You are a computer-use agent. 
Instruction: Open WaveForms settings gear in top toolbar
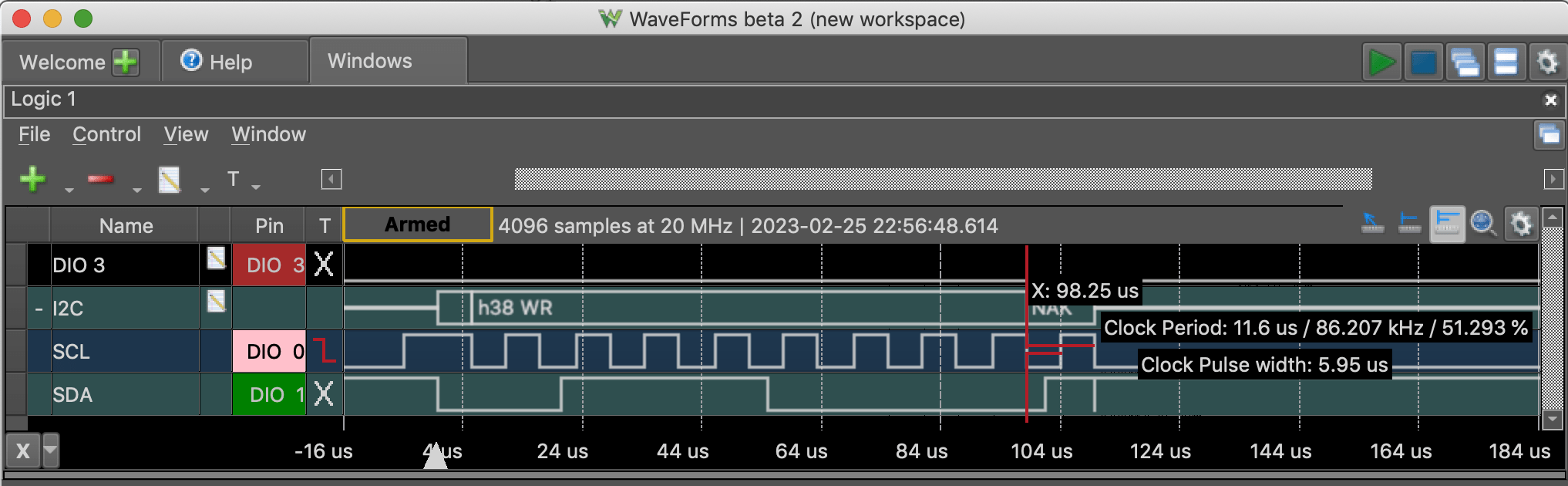1547,62
